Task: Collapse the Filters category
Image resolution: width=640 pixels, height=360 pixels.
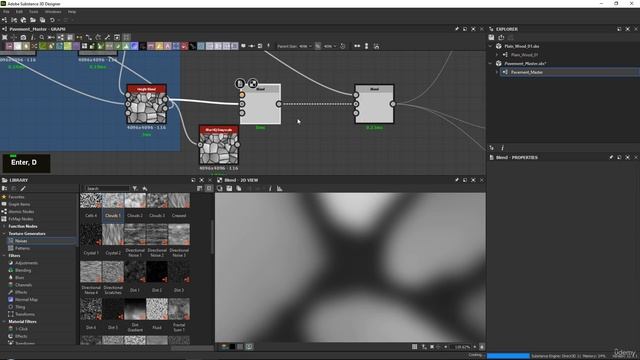Action: [4, 256]
